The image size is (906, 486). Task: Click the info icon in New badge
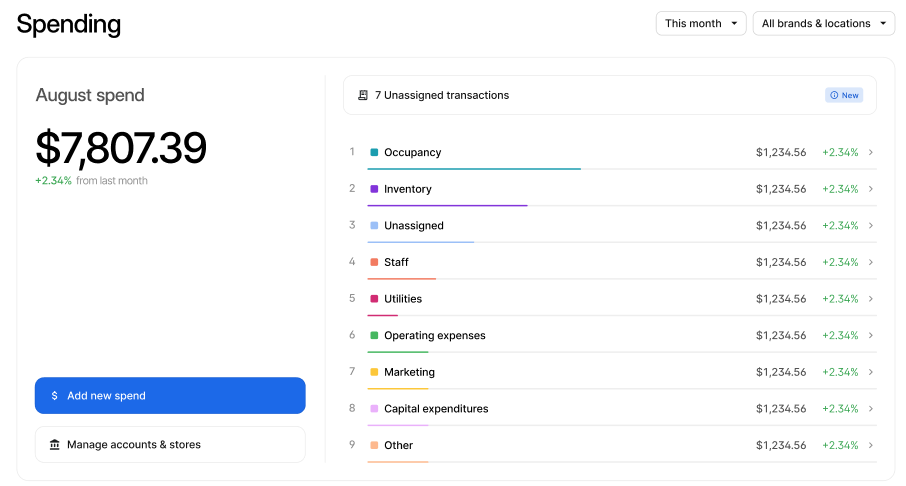point(834,96)
